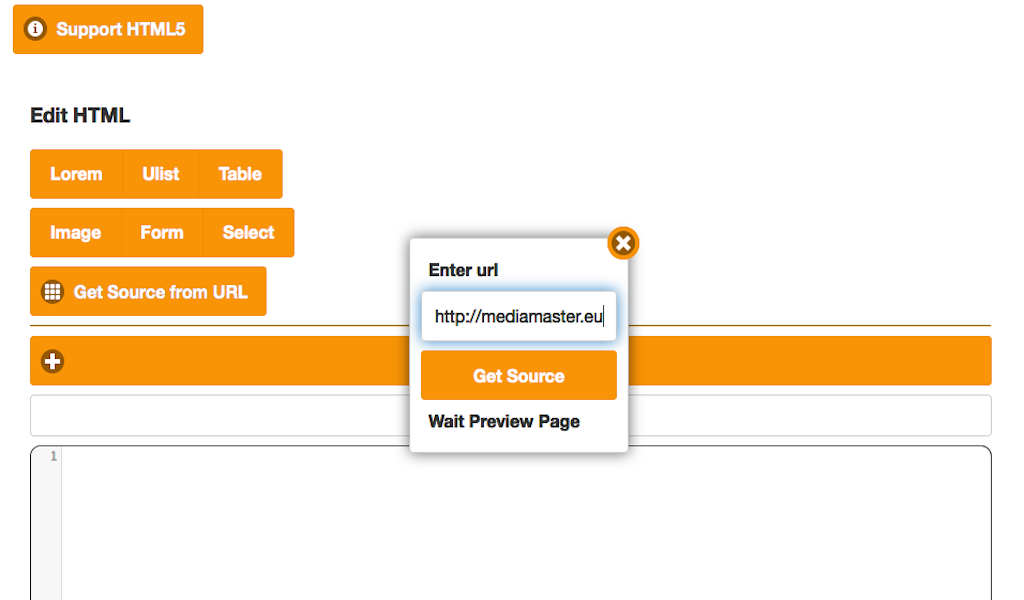
Task: Close the Enter url popup
Action: 623,244
